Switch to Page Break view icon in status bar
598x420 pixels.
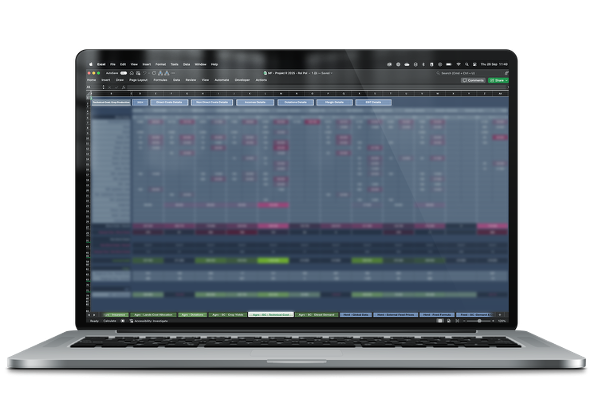[x=457, y=321]
